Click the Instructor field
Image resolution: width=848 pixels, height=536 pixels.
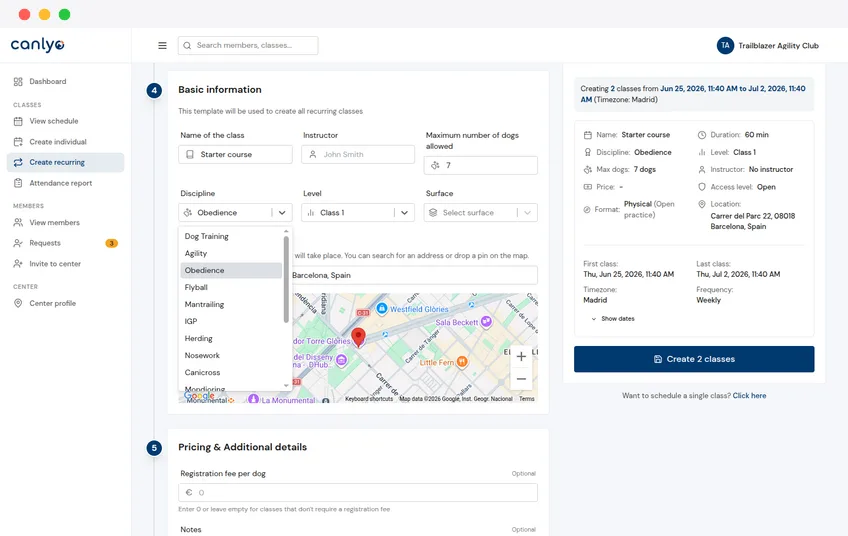tap(358, 155)
